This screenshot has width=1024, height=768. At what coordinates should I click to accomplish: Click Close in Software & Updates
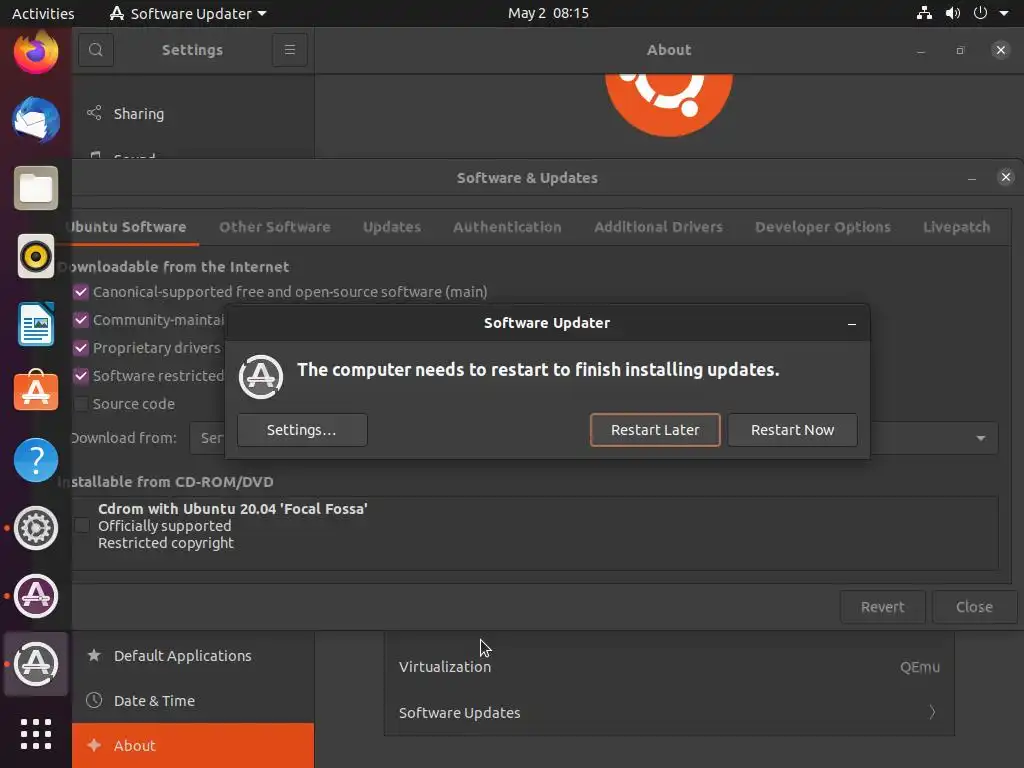[974, 607]
